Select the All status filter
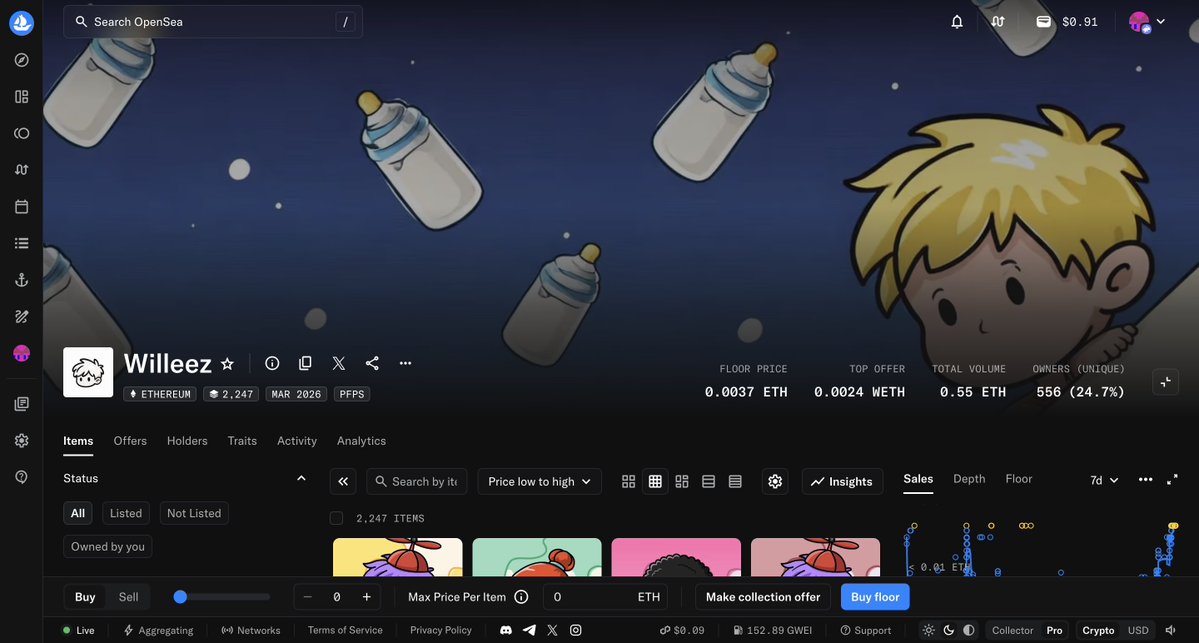Image resolution: width=1199 pixels, height=643 pixels. tap(78, 513)
